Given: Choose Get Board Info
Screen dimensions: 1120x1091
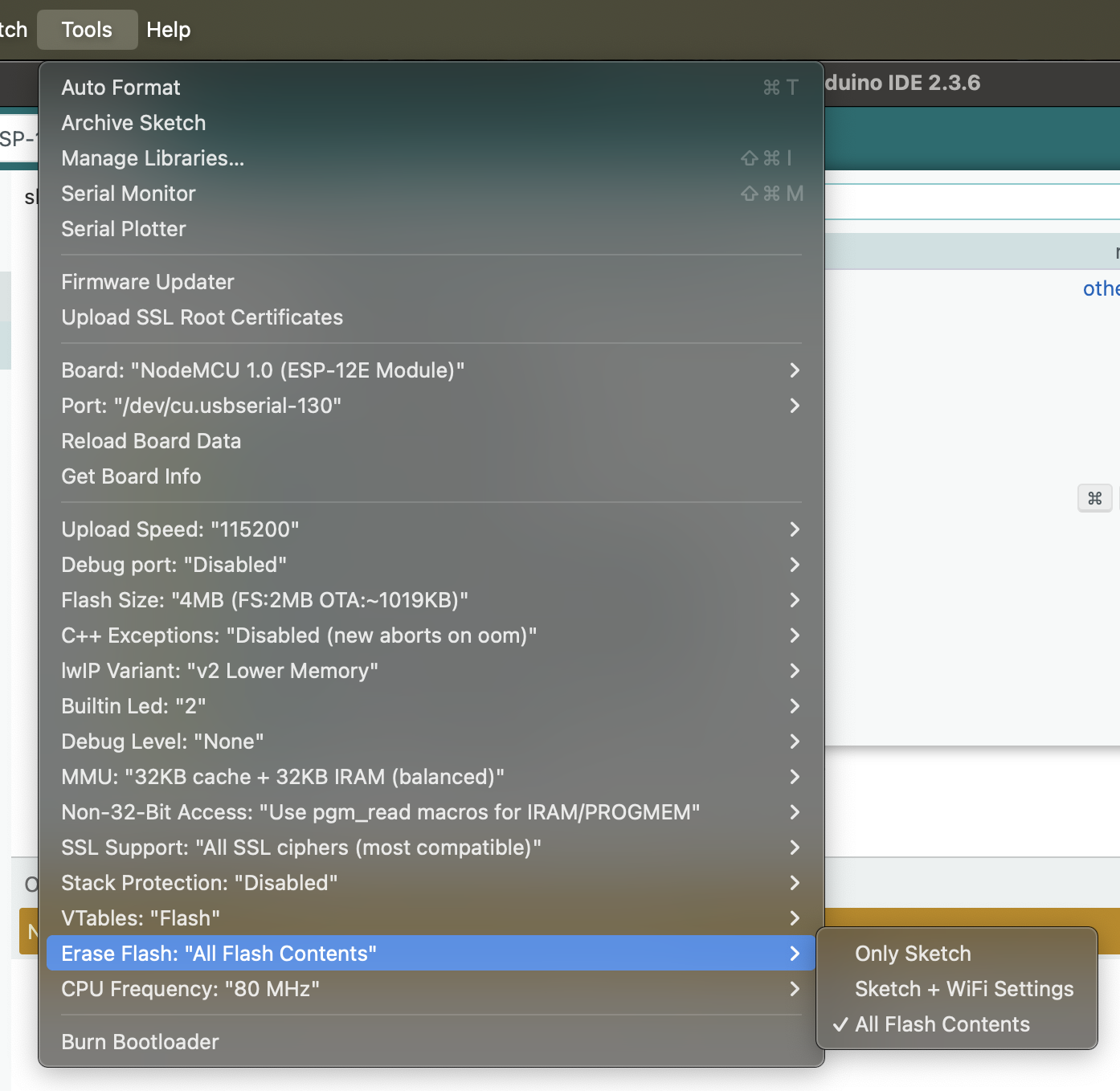Looking at the screenshot, I should [x=132, y=476].
